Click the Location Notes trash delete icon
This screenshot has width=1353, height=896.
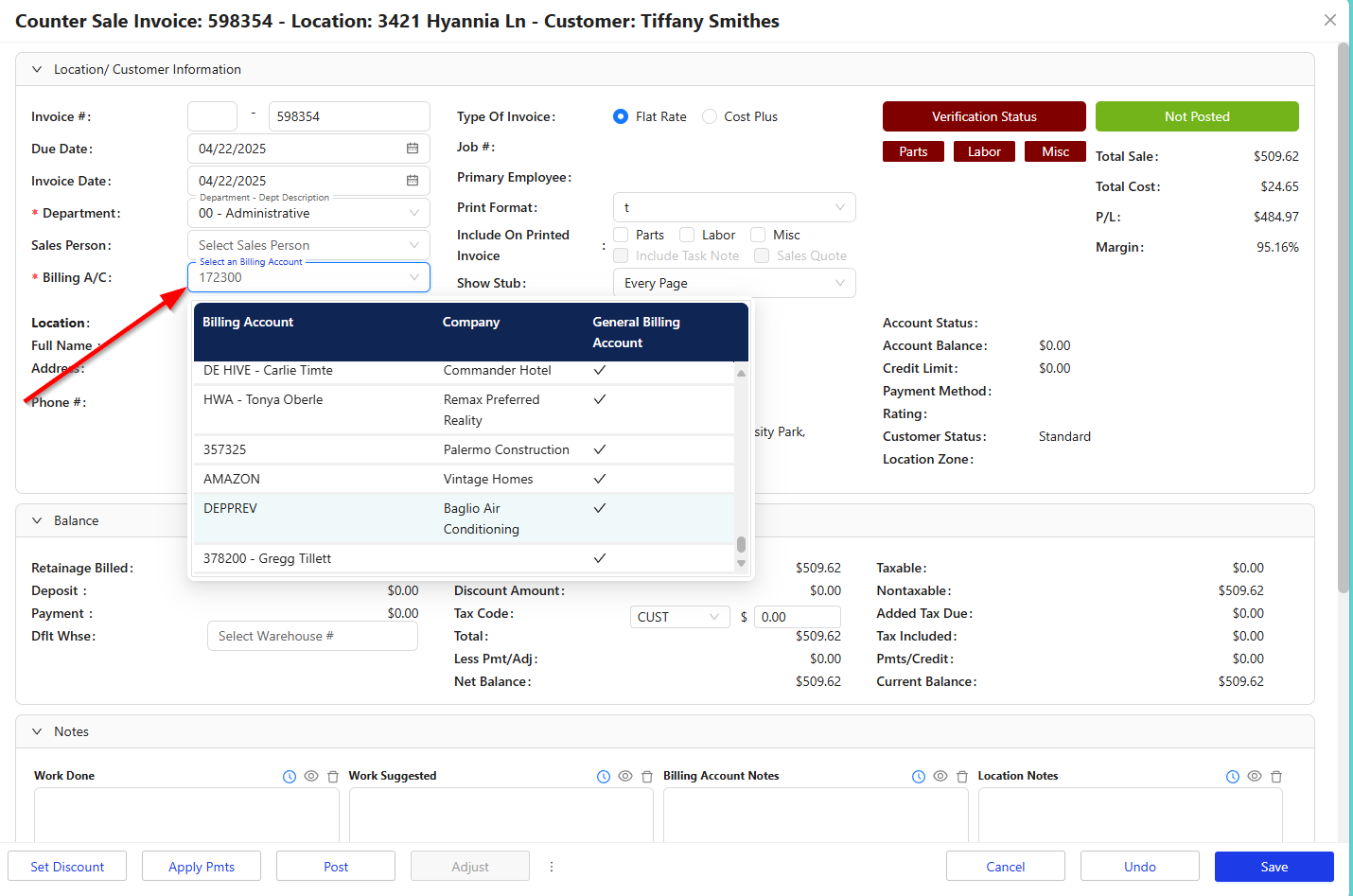(1276, 777)
